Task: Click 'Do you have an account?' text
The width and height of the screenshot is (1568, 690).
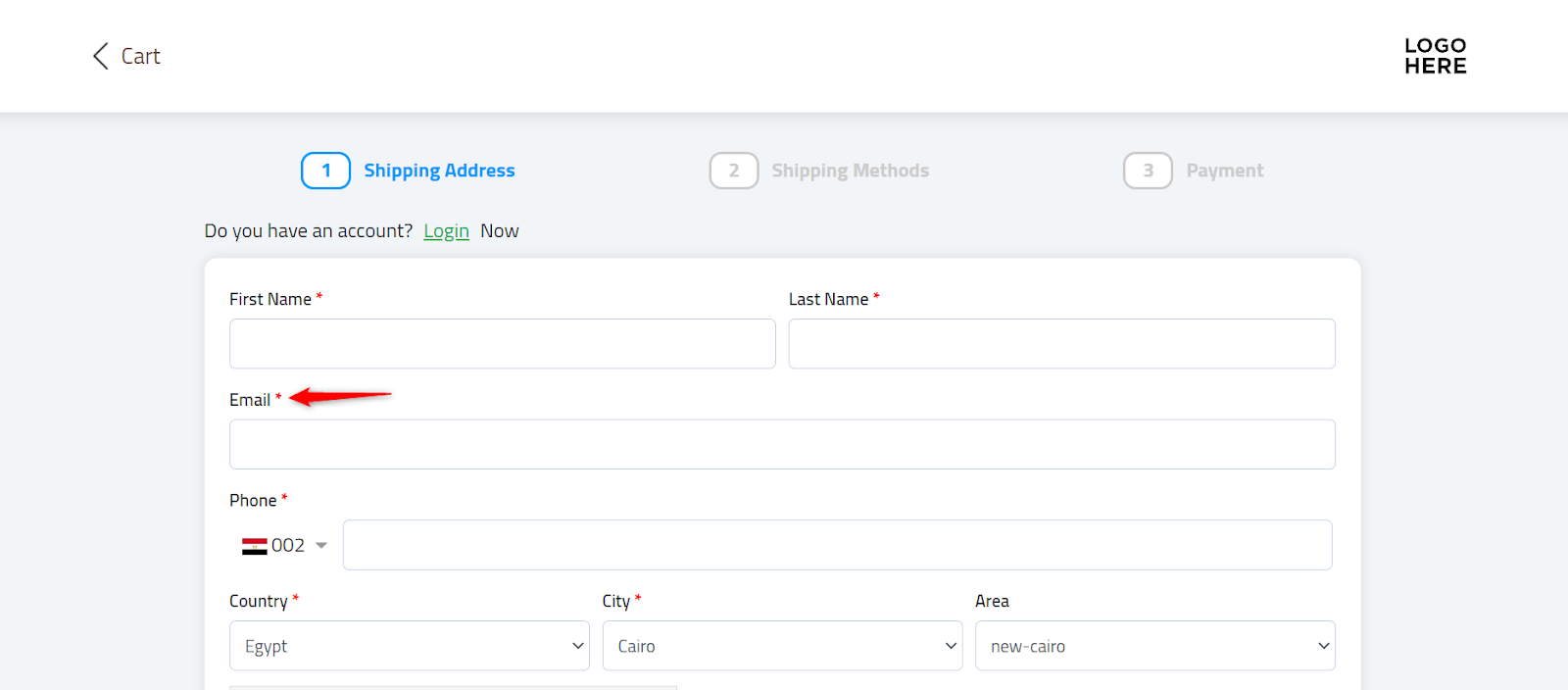Action: click(x=309, y=231)
